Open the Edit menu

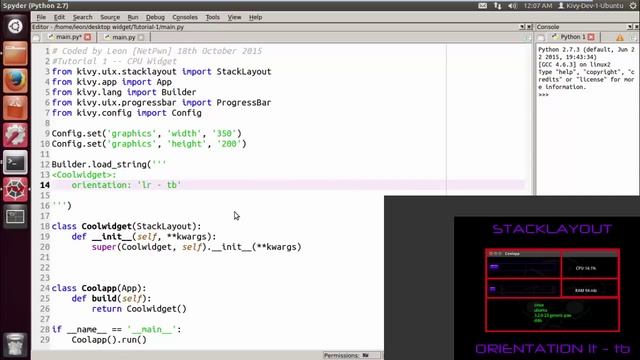click(59, 17)
